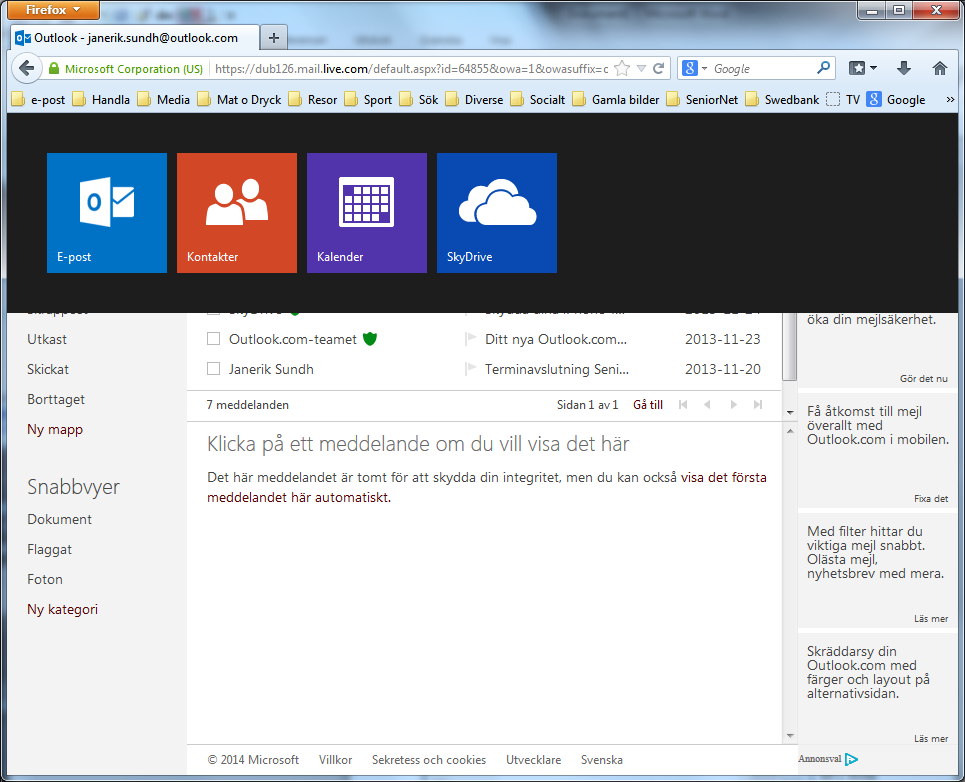
Task: Show the Dokument quick view
Action: [x=60, y=519]
